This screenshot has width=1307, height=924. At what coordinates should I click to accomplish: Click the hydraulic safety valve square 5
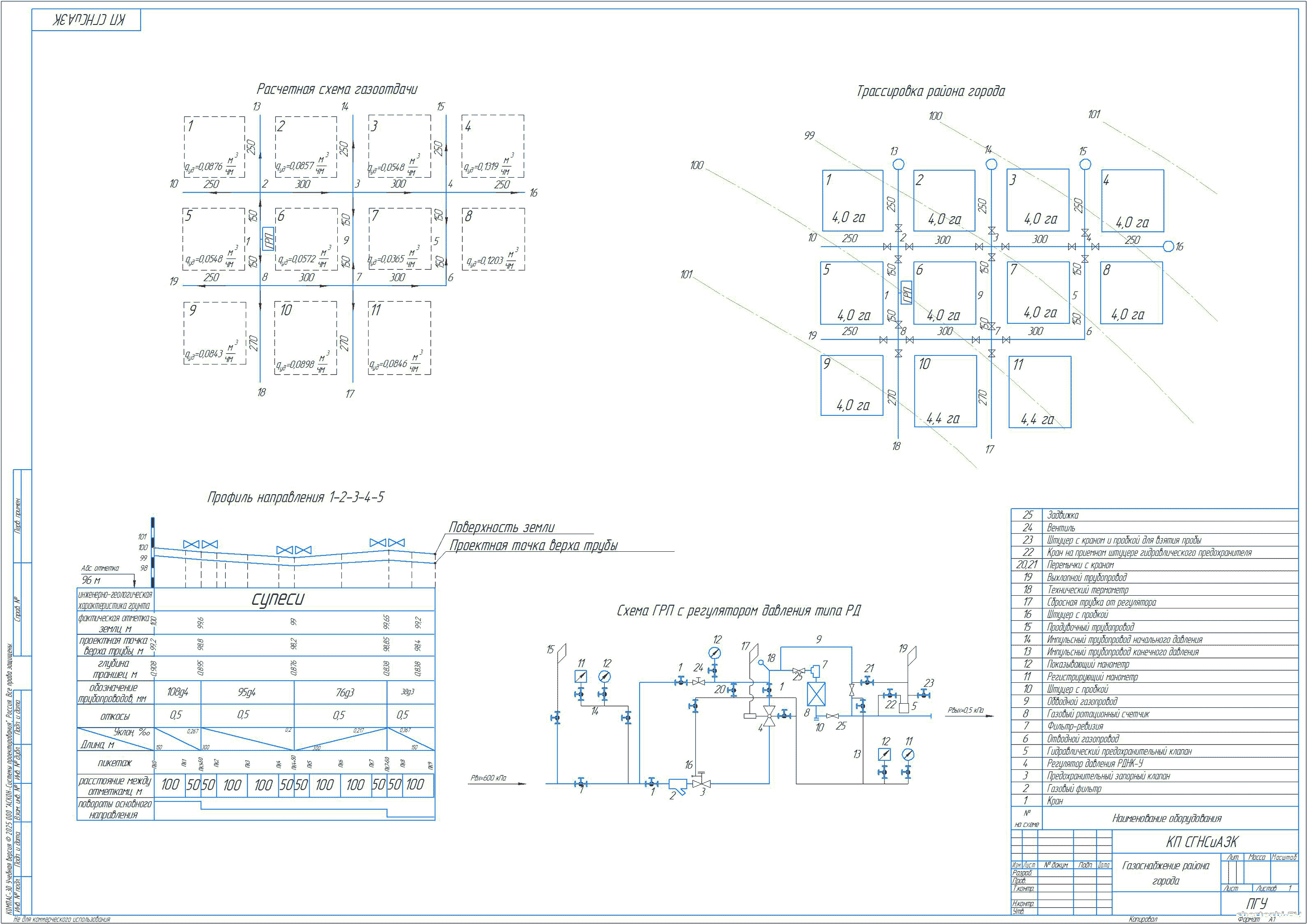(904, 708)
